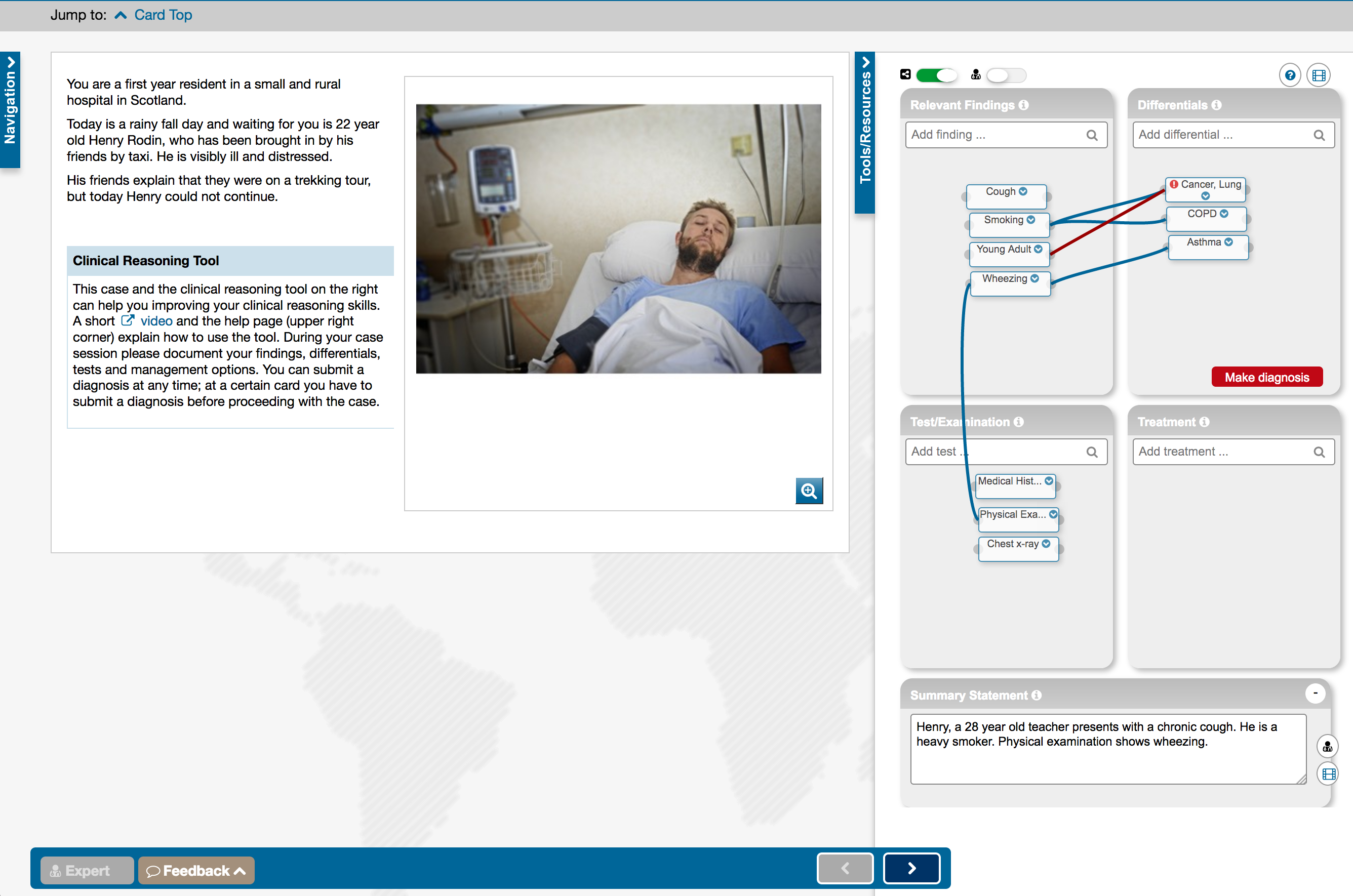Click info icon next to Relevant Findings
The width and height of the screenshot is (1353, 896).
click(1024, 105)
